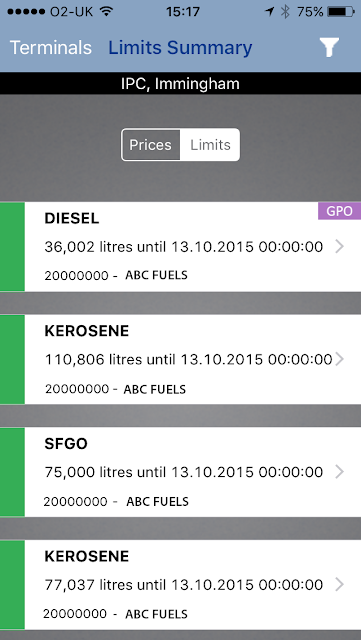Tap the signal strength dots

(26, 12)
